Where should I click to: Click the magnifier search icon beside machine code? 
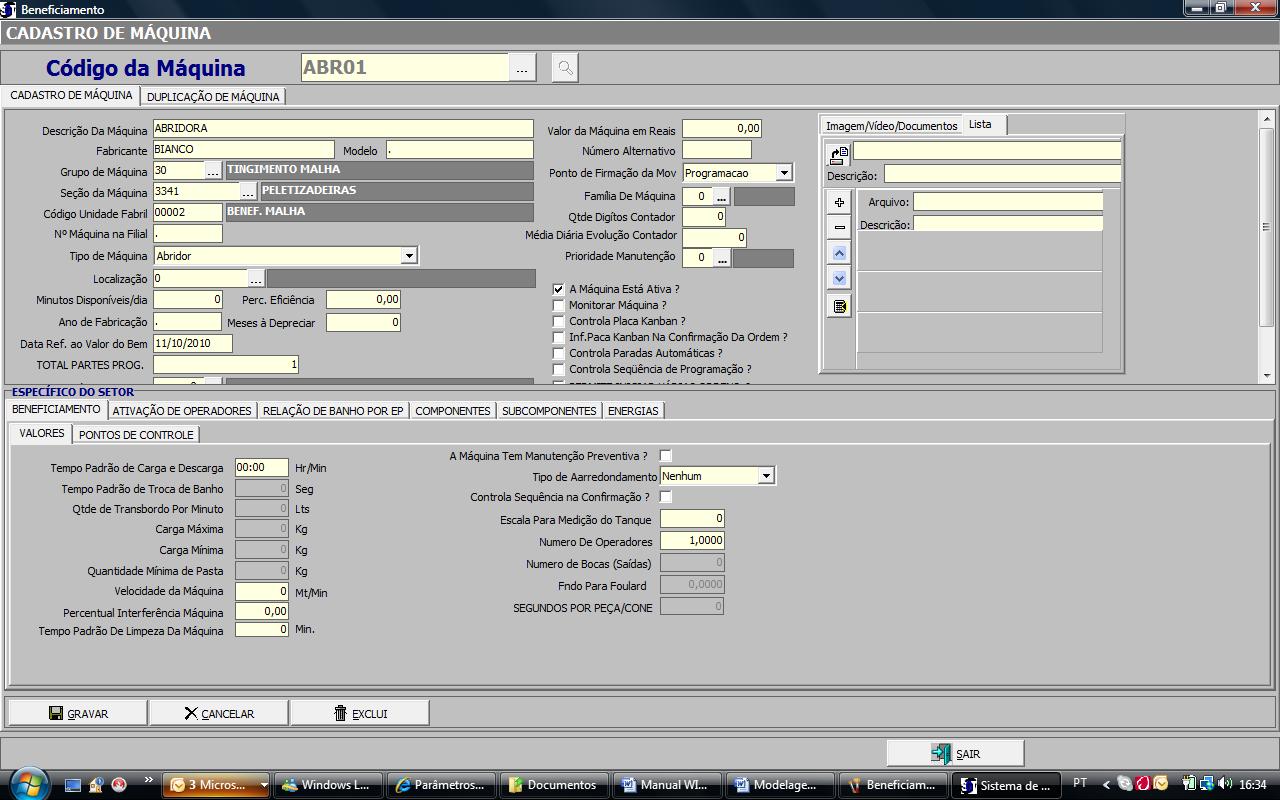(565, 68)
